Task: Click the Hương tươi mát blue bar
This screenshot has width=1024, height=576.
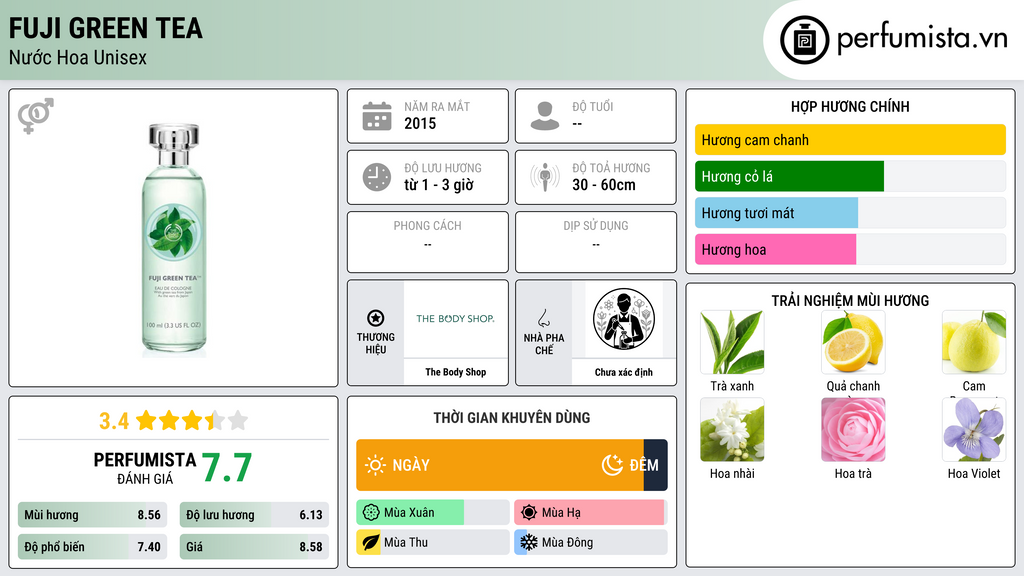Action: [776, 213]
